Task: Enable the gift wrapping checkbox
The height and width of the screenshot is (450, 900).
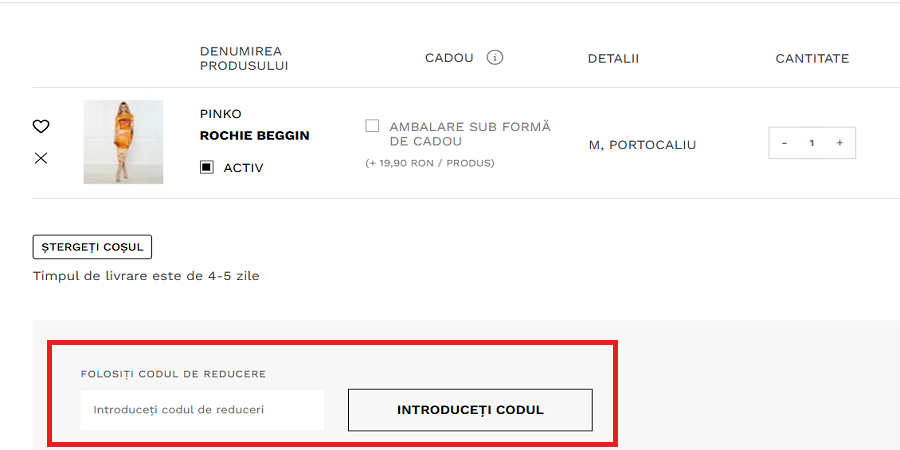Action: click(x=372, y=126)
